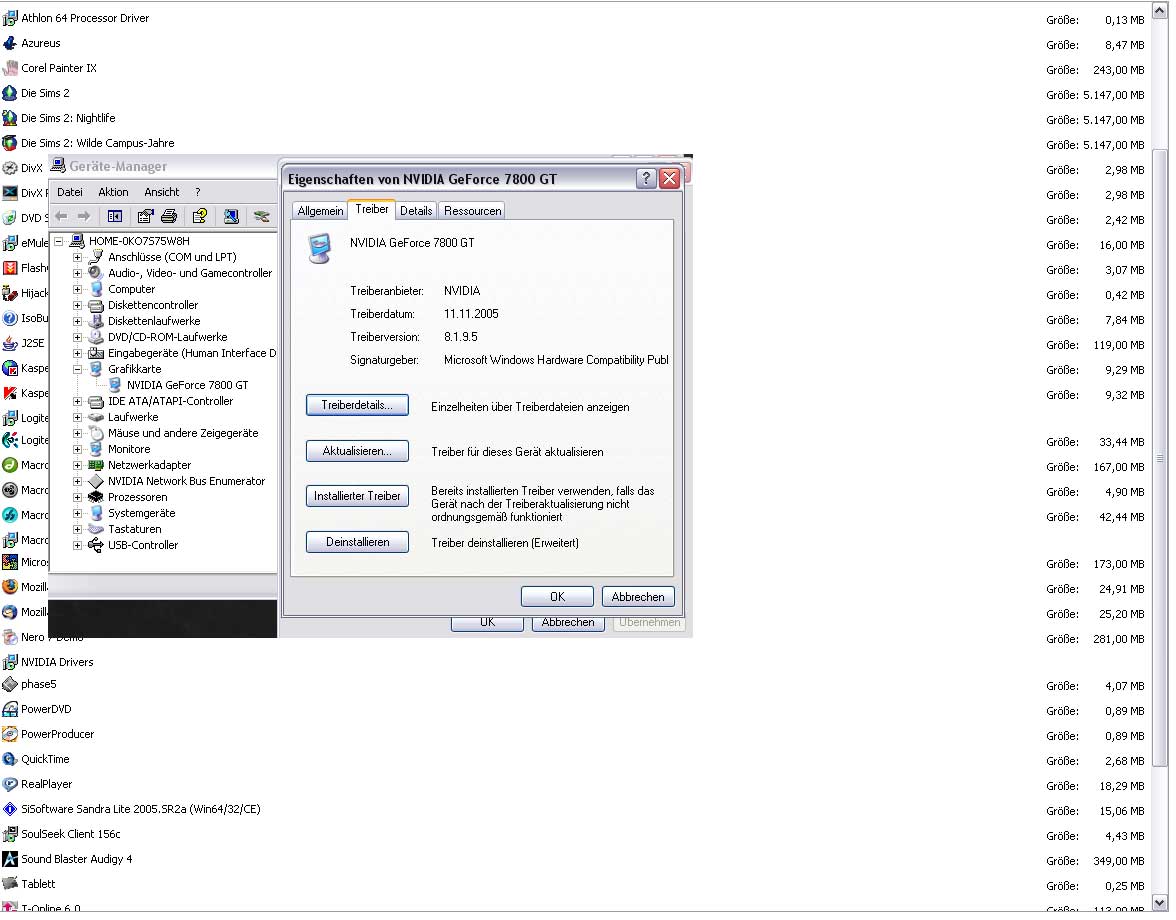The height and width of the screenshot is (920, 1176).
Task: Click the Back arrow in Geräte-Manager toolbar
Action: click(62, 217)
